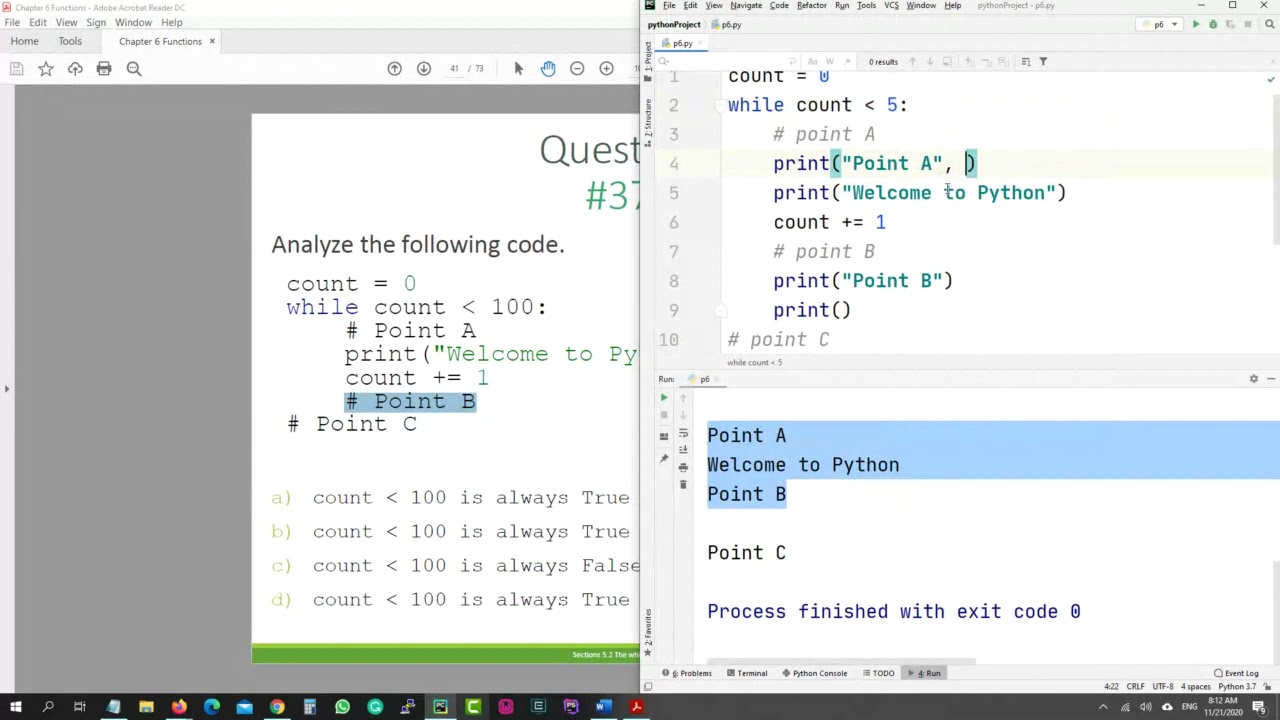
Task: Select the hand pan tool in Acrobat
Action: click(548, 69)
